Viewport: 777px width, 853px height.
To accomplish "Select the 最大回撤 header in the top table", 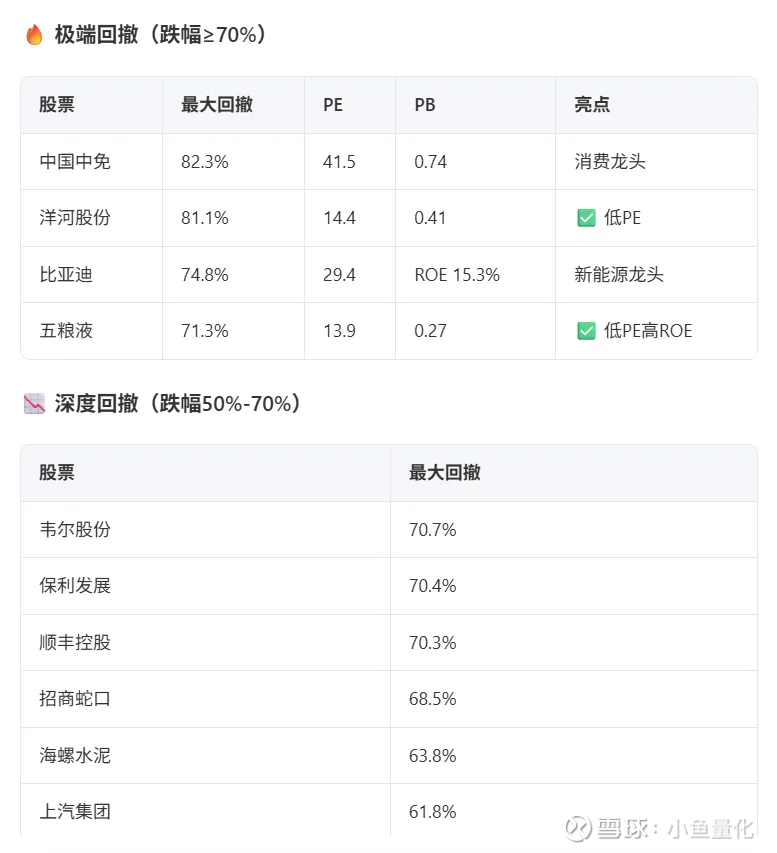I will [x=216, y=105].
